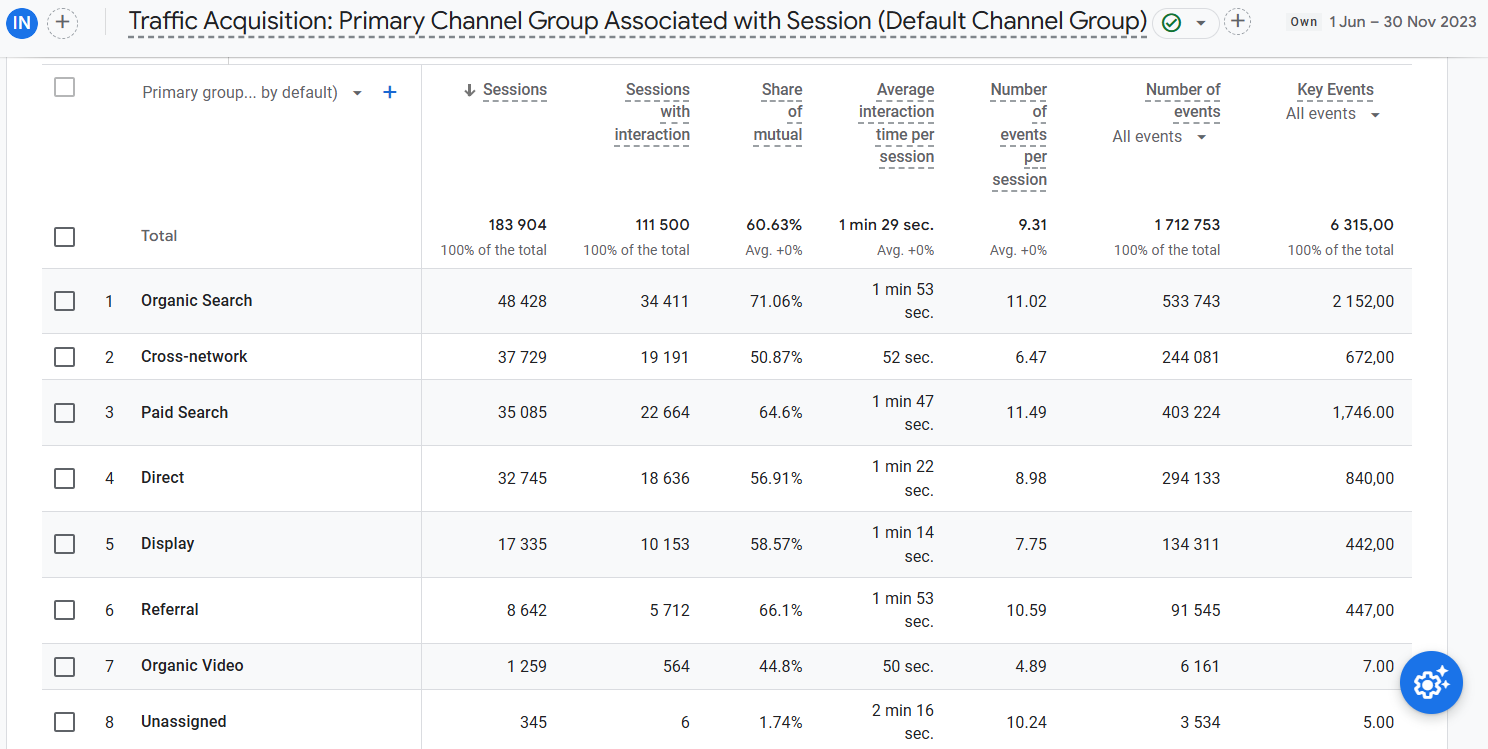Screen dimensions: 1488x749
Task: Tick the checkbox for Paid Search
Action: pos(65,413)
